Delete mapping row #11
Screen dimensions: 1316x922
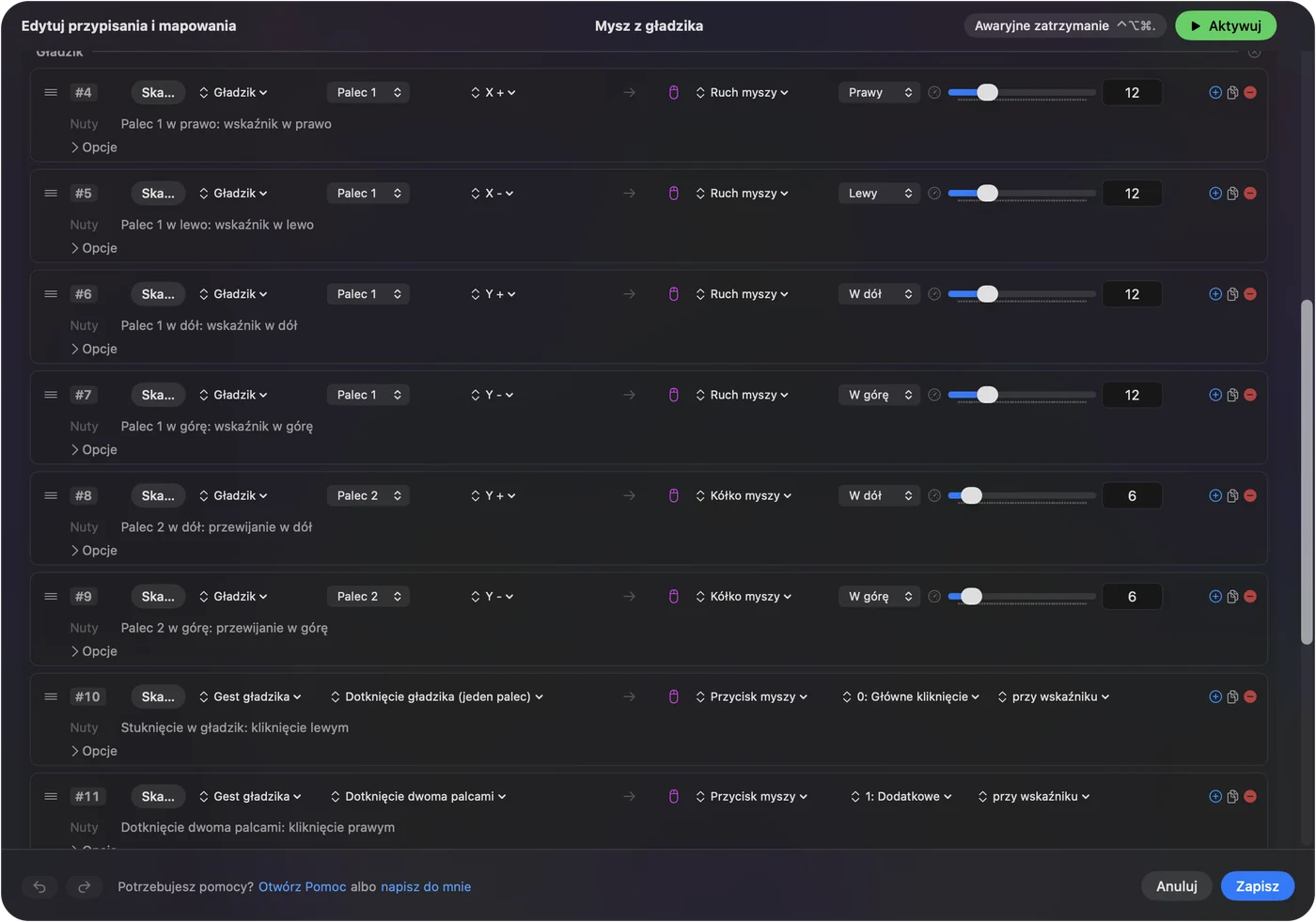[x=1250, y=796]
